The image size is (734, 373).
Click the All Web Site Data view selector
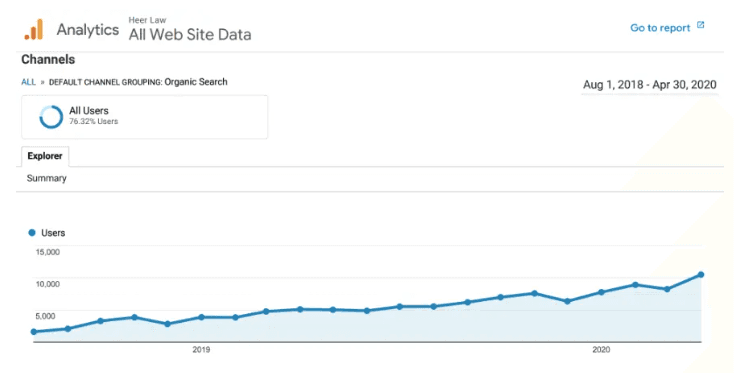190,34
